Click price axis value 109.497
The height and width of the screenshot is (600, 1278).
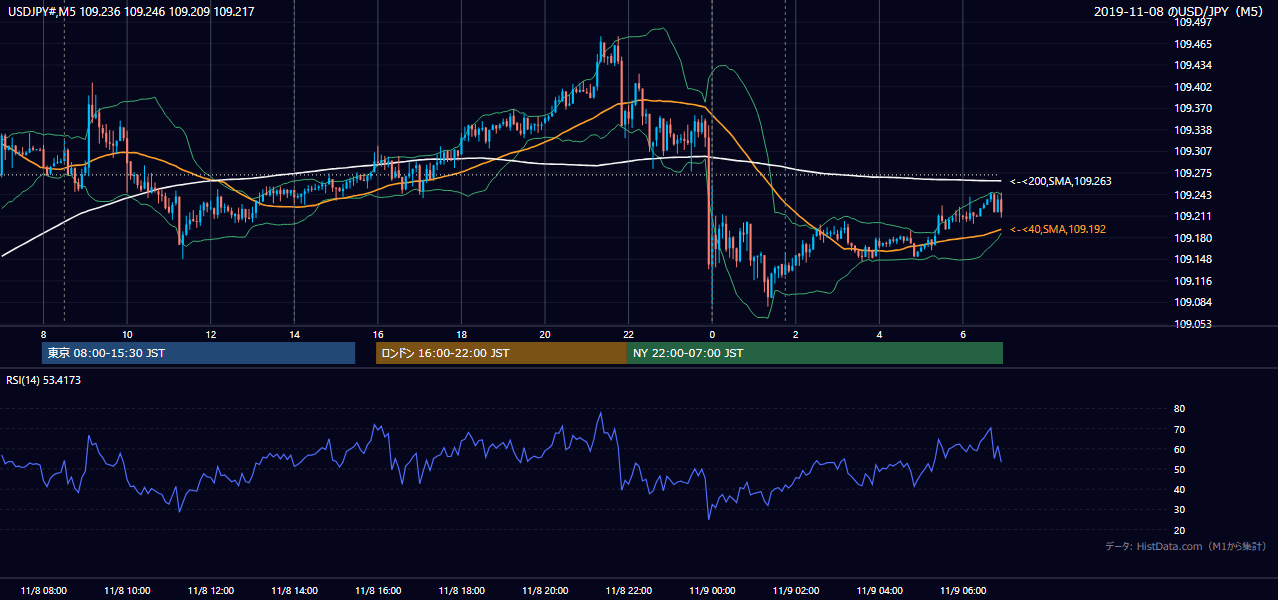tap(1193, 22)
